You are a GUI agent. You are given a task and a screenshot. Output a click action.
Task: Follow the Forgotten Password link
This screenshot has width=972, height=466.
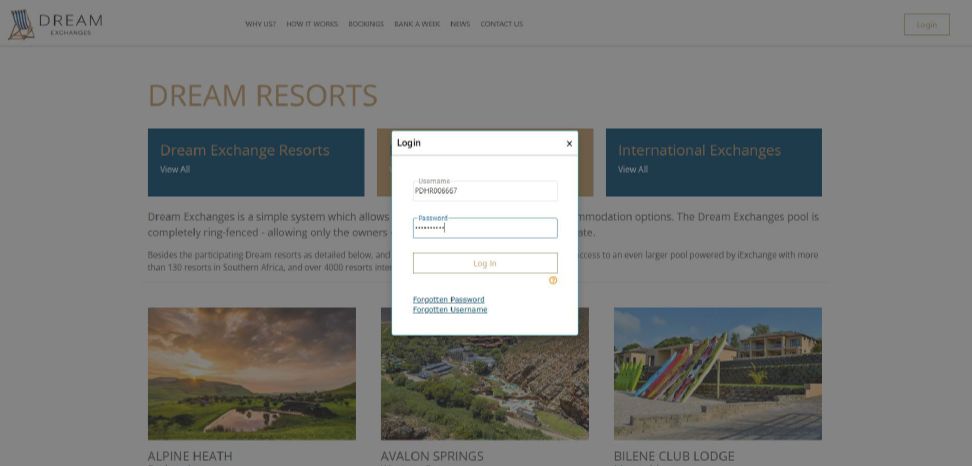tap(449, 300)
